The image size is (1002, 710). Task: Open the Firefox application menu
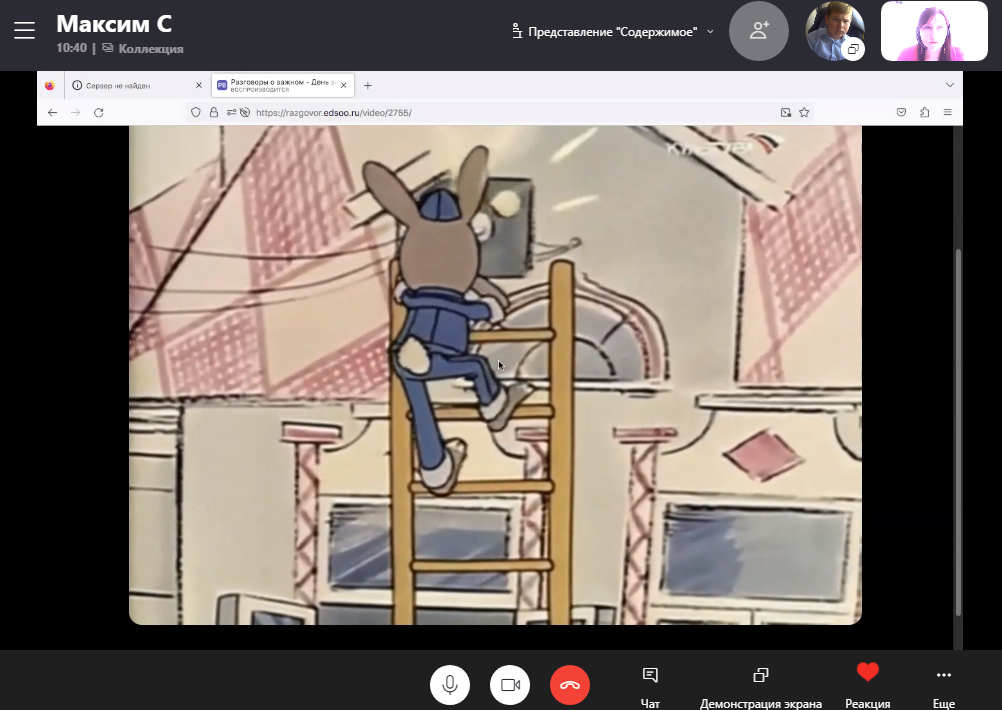[947, 112]
